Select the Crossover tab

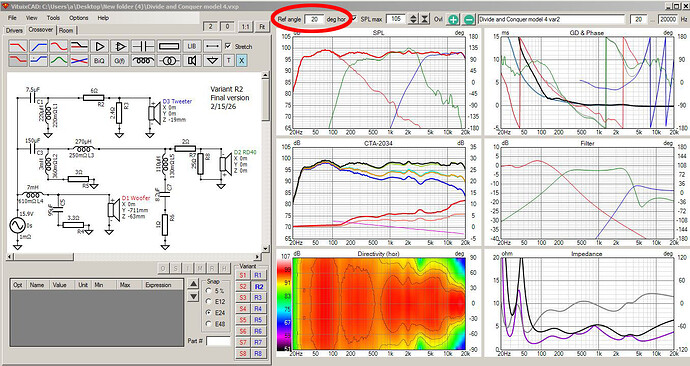pyautogui.click(x=41, y=29)
